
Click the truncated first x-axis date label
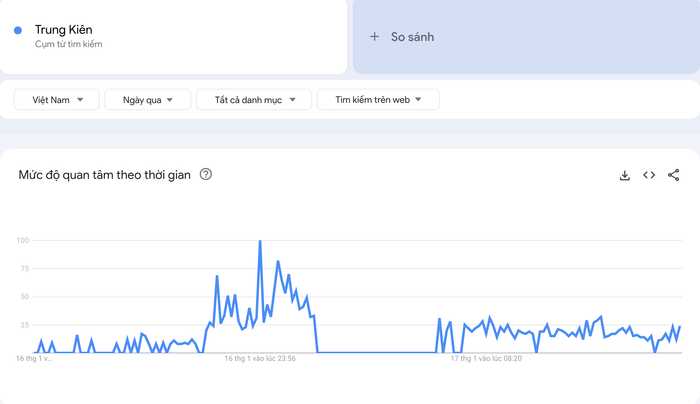point(33,358)
